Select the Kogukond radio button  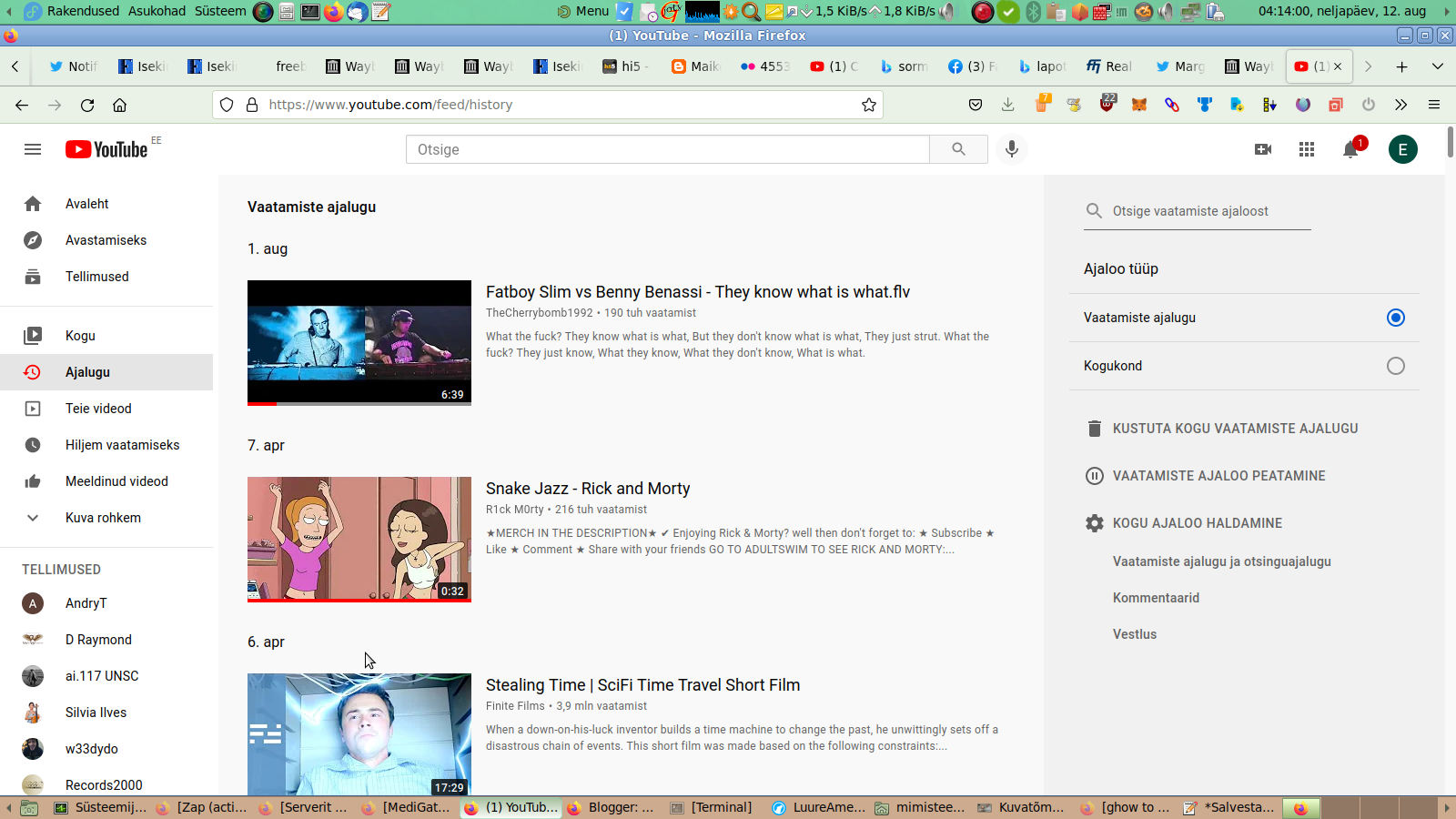(1395, 366)
